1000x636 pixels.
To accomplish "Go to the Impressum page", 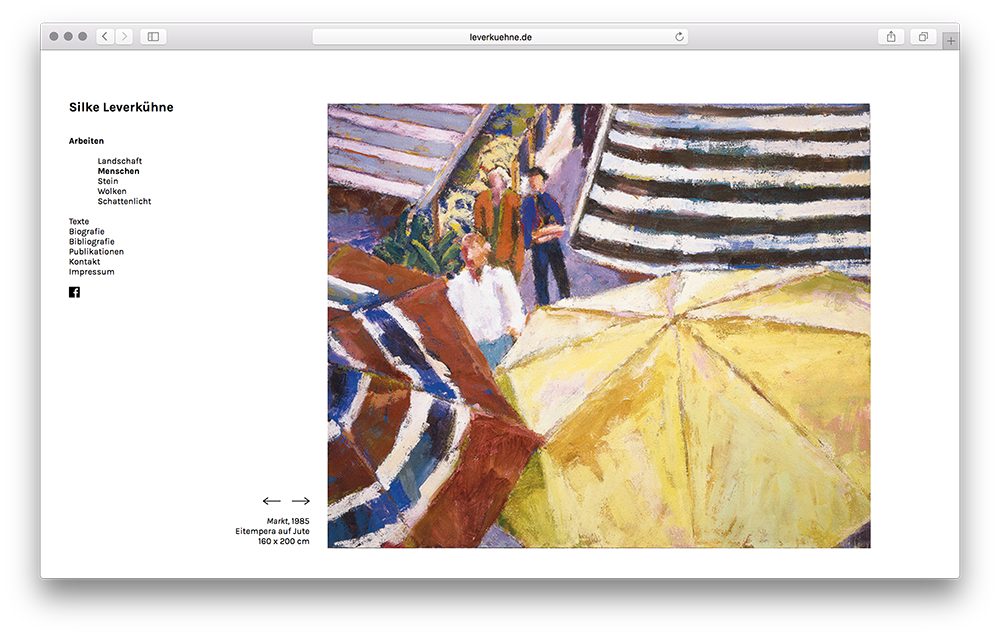I will click(92, 272).
